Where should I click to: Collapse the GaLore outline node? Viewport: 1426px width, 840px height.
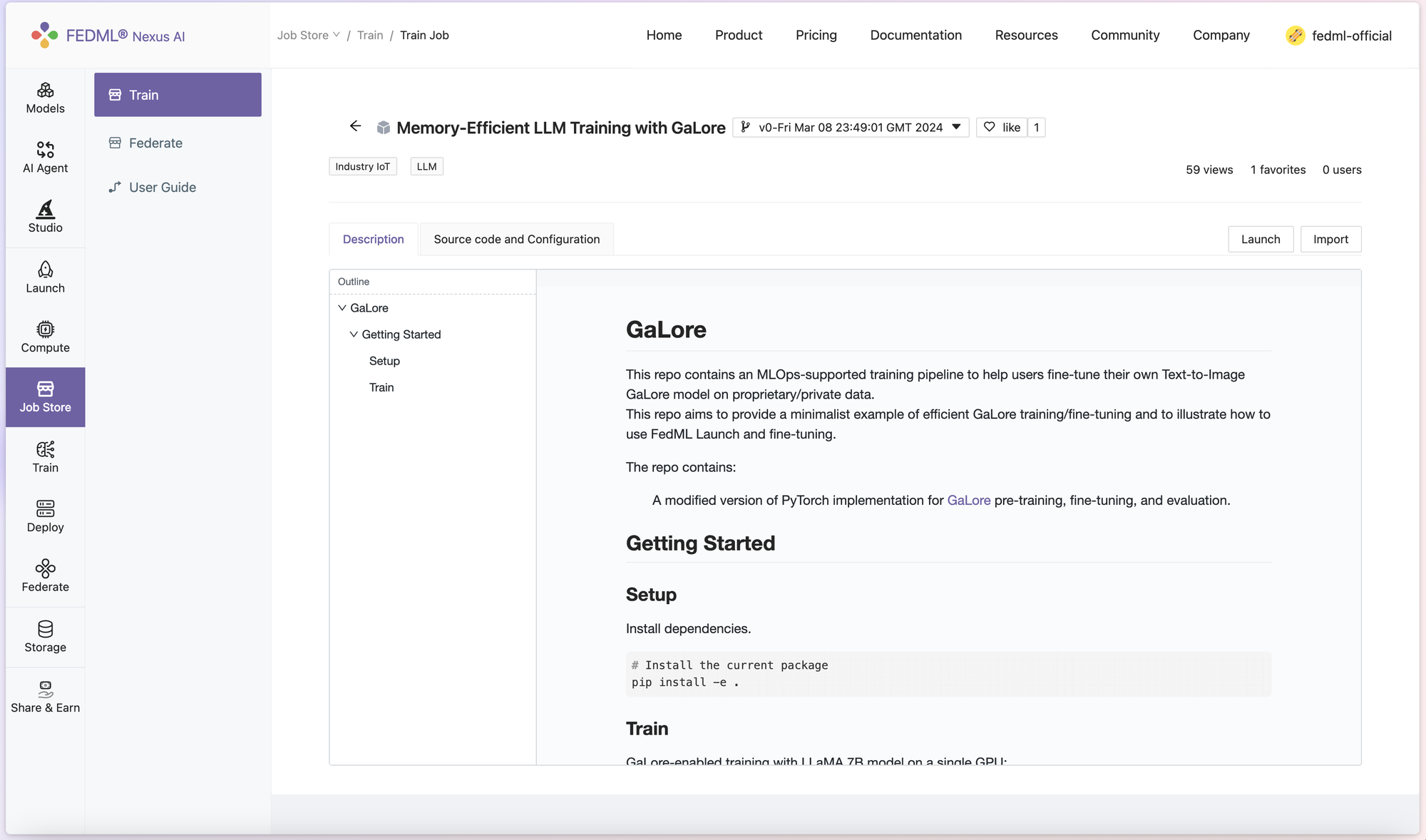pyautogui.click(x=342, y=308)
